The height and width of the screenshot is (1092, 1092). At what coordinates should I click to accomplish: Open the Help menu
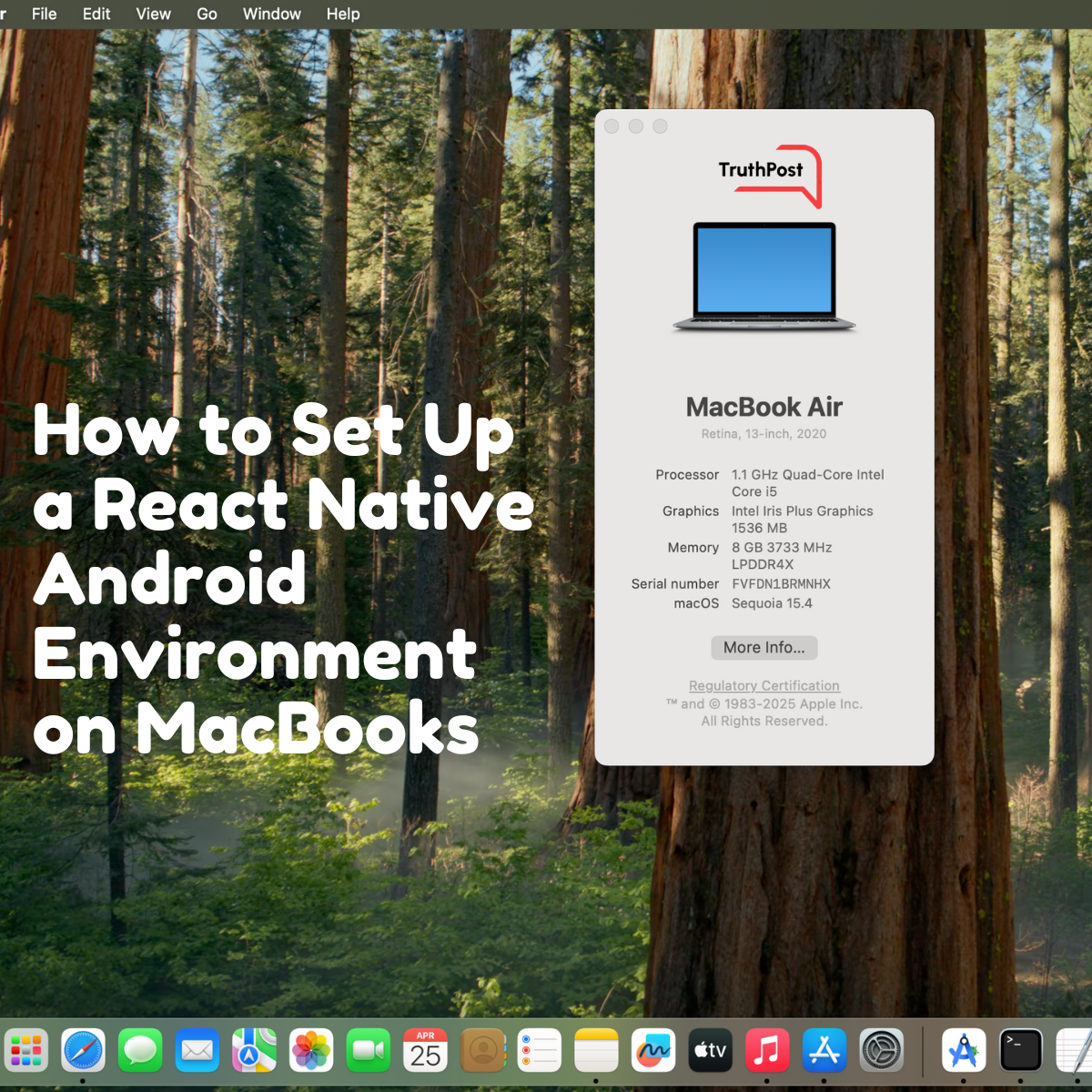click(343, 14)
